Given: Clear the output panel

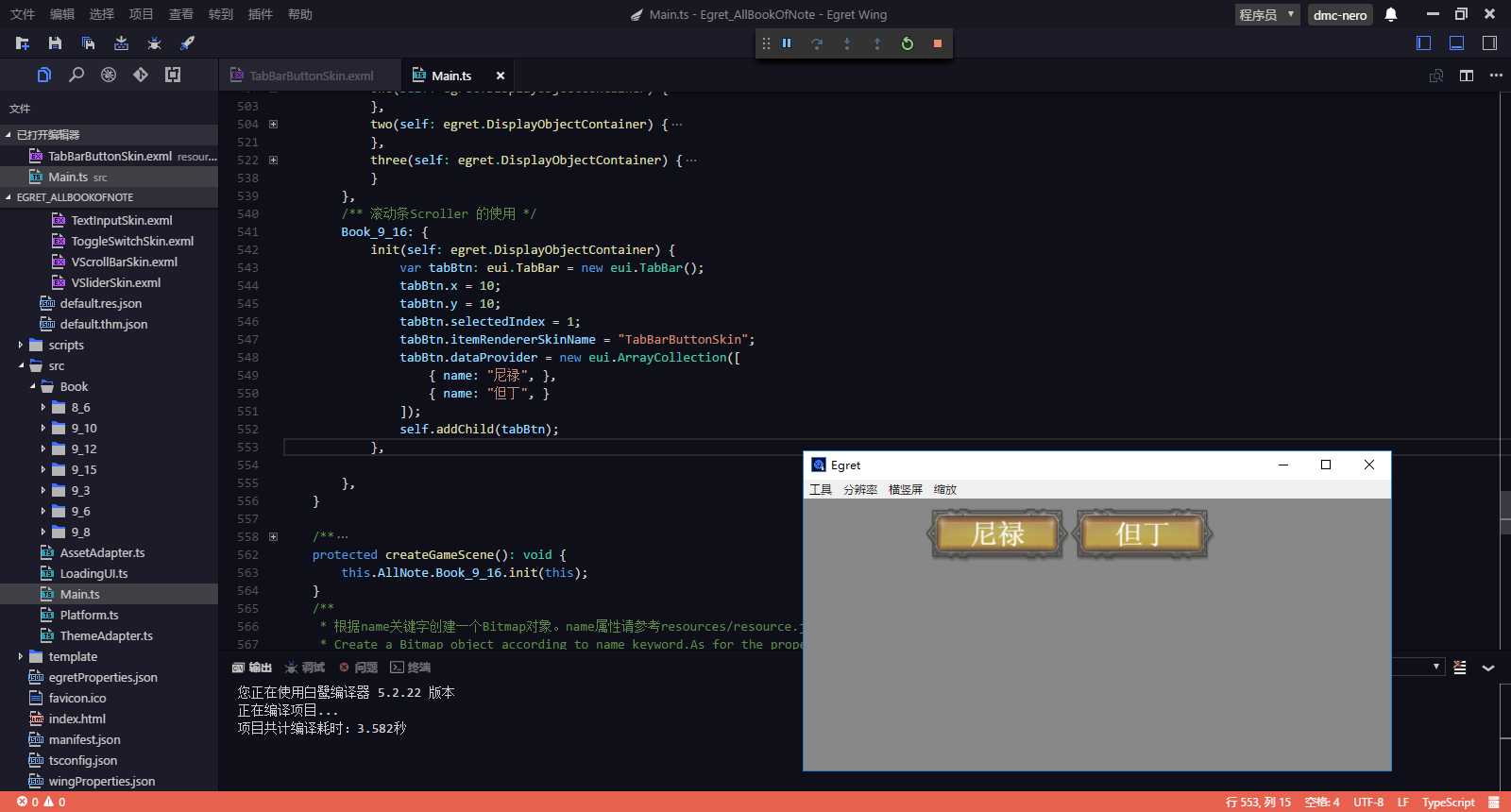Looking at the screenshot, I should click(x=1460, y=668).
